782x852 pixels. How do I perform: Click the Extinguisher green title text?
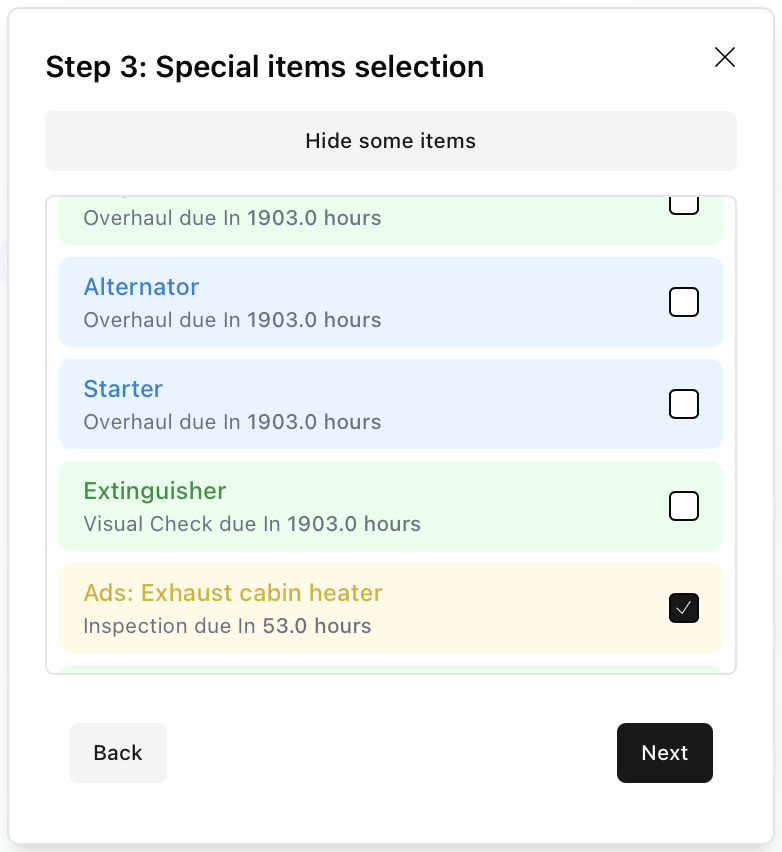click(155, 491)
